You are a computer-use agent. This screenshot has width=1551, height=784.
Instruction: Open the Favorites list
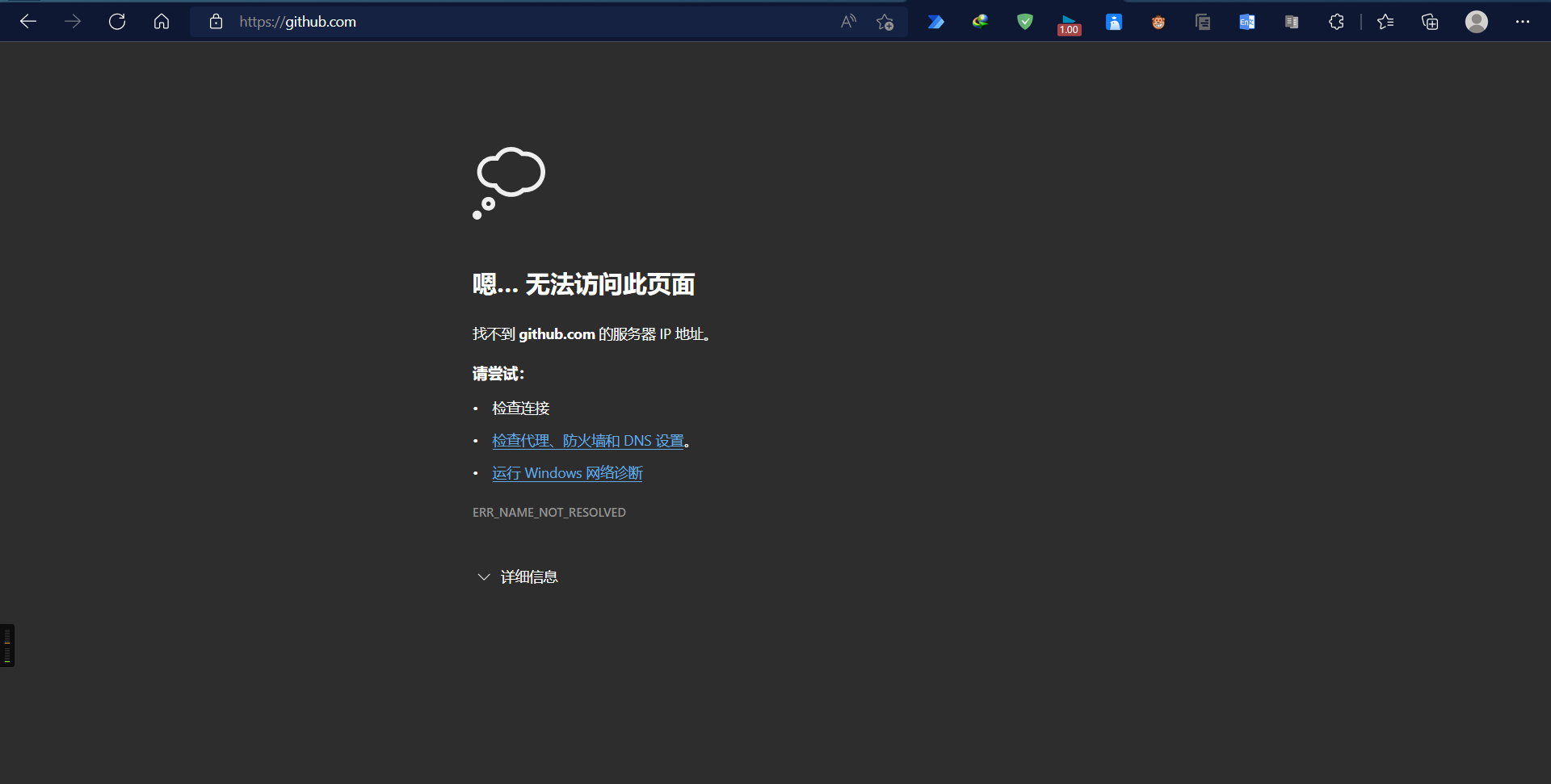click(1385, 22)
